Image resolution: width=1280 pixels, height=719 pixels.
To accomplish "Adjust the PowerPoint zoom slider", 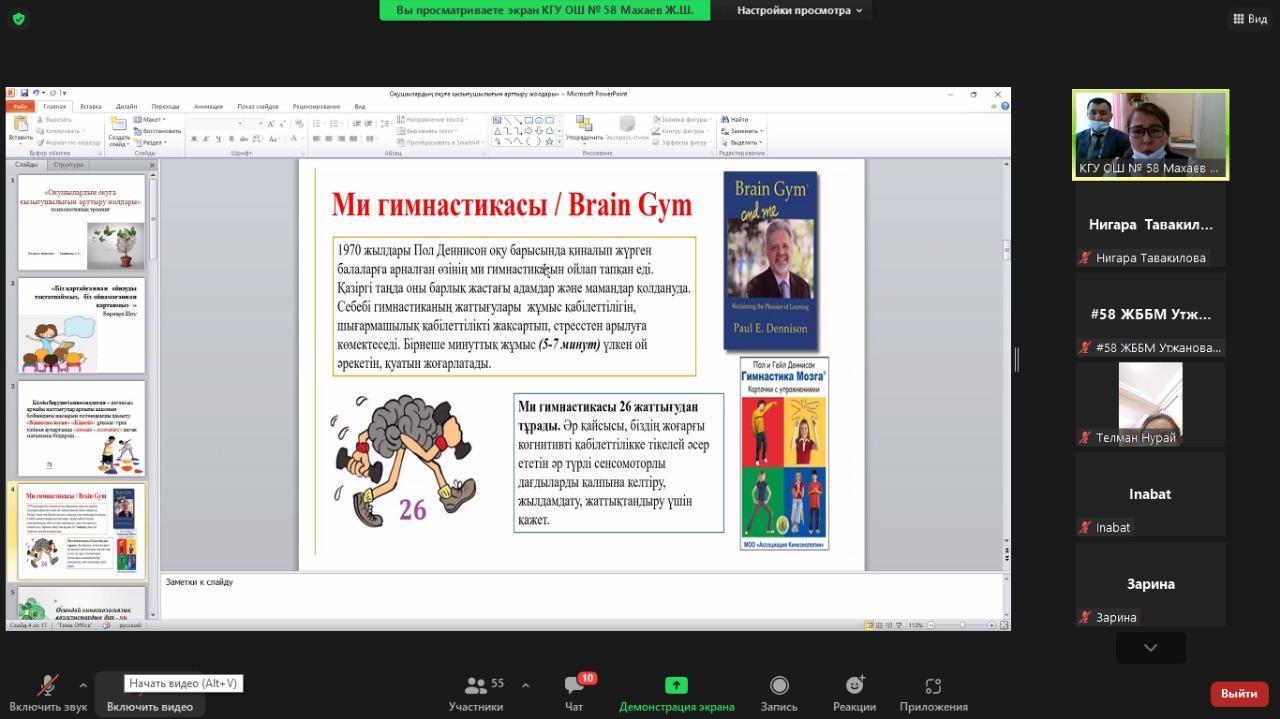I will click(962, 625).
